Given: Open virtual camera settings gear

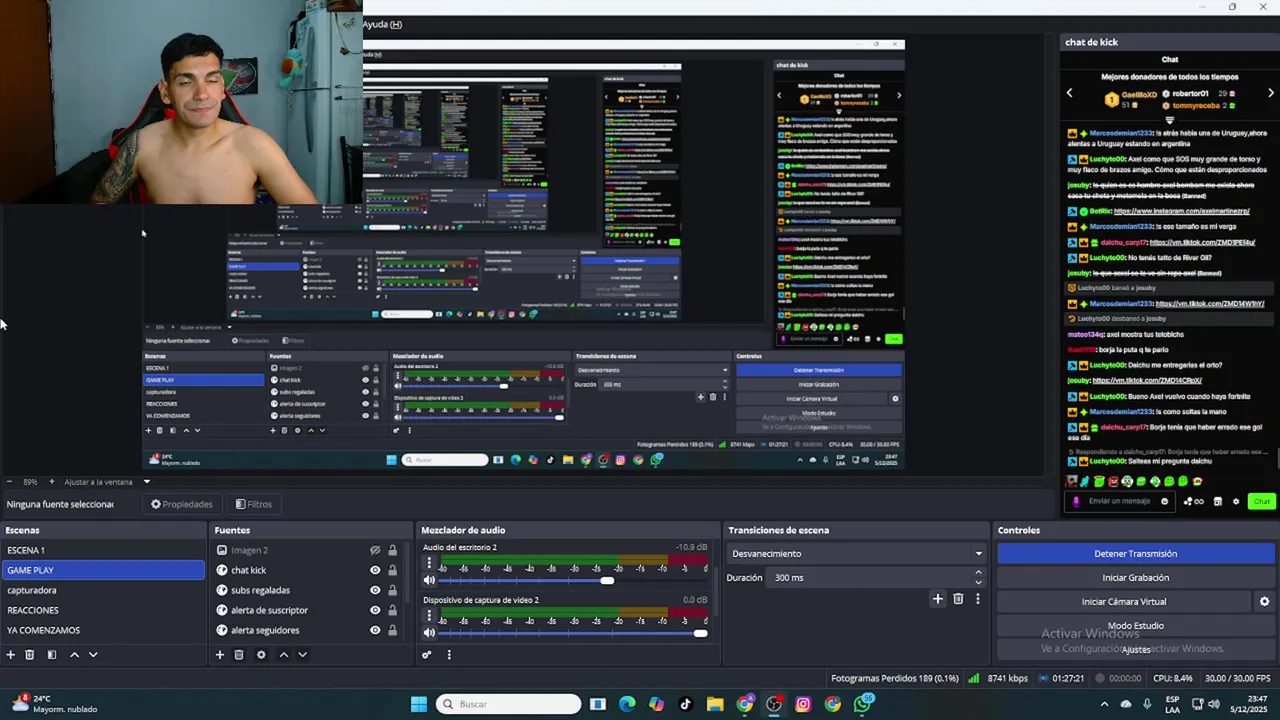Looking at the screenshot, I should coord(1264,602).
